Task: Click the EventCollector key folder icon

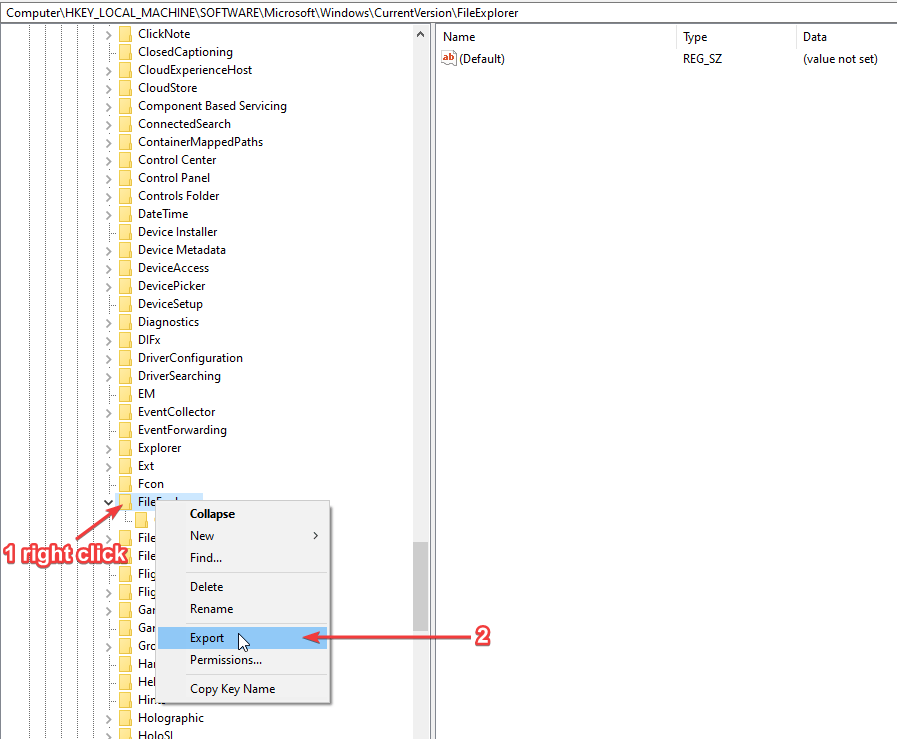Action: click(x=124, y=411)
